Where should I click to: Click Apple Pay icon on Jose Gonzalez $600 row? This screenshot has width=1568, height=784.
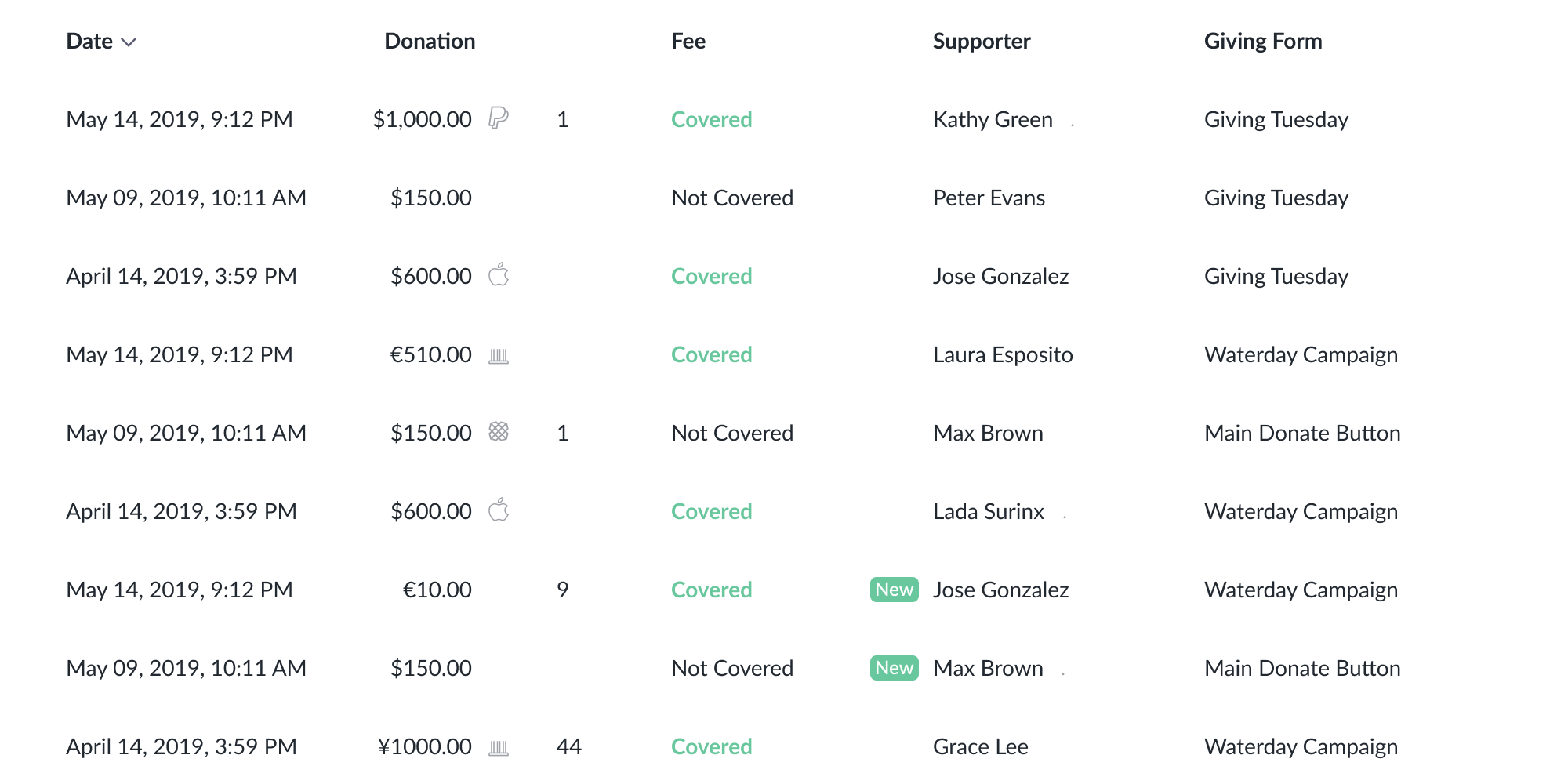499,274
